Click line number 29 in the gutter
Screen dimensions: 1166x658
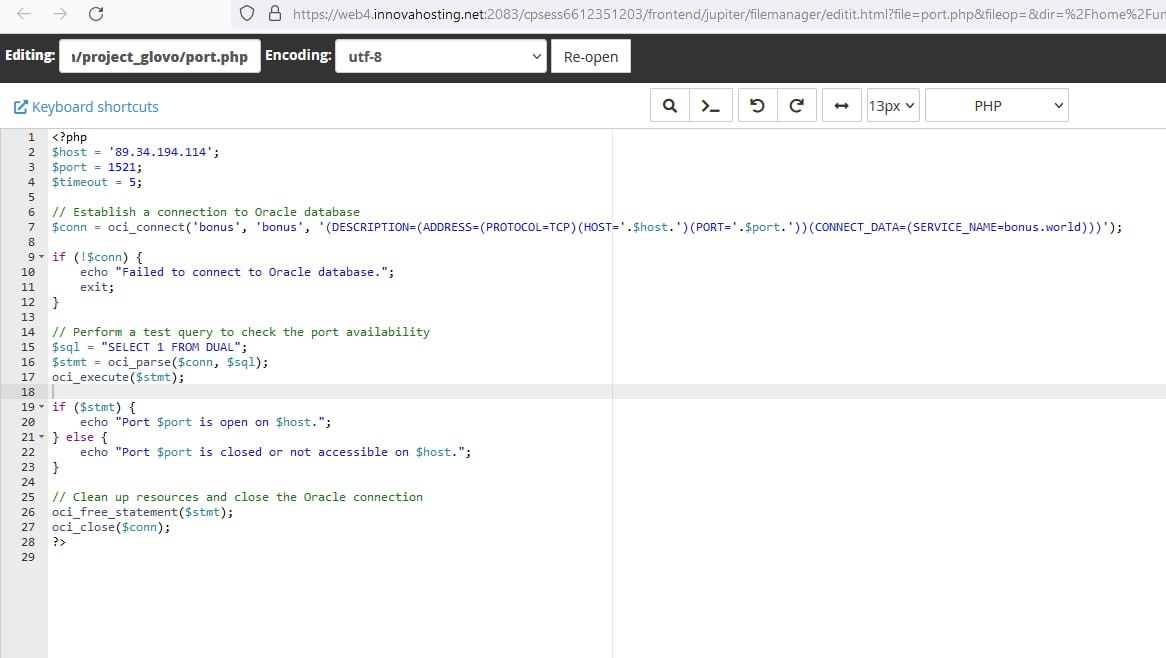point(28,557)
